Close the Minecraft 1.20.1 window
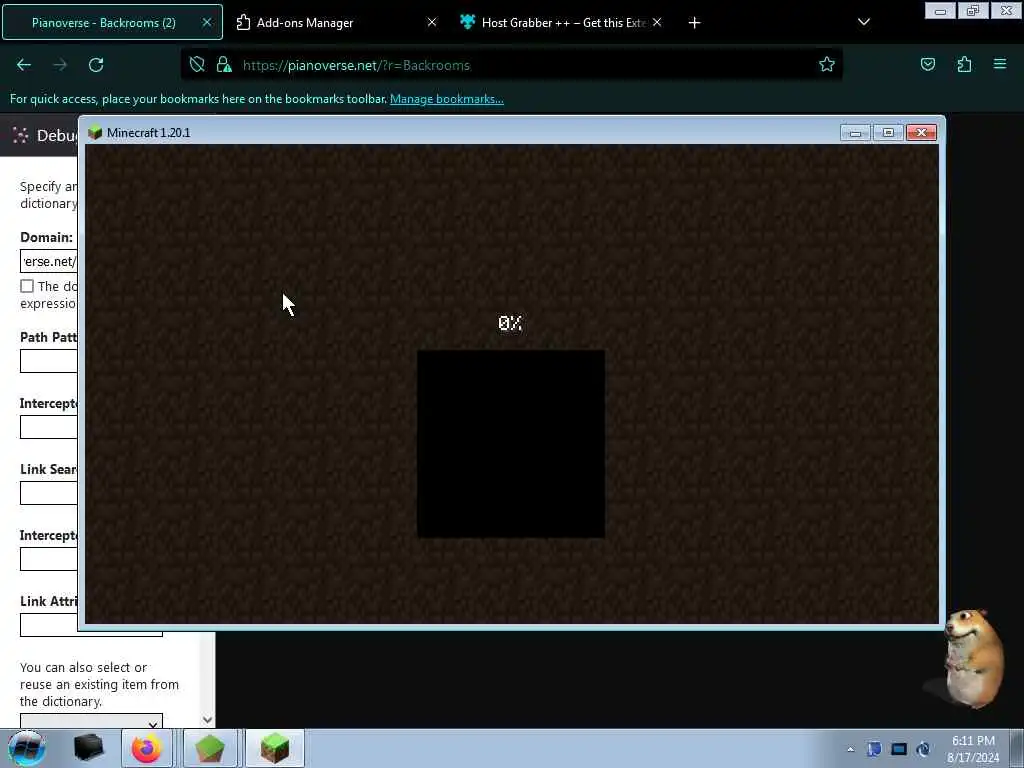Image resolution: width=1024 pixels, height=768 pixels. [921, 133]
